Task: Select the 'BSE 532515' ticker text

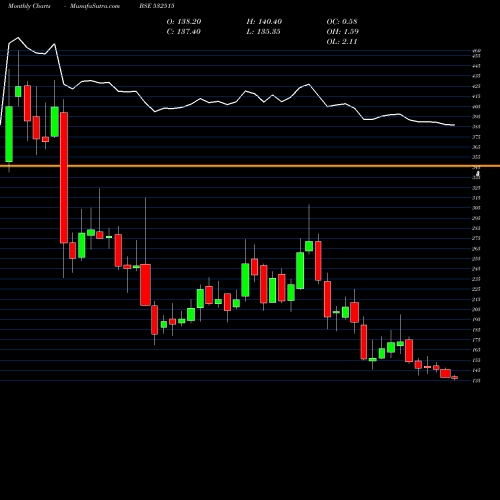Action: (157, 6)
